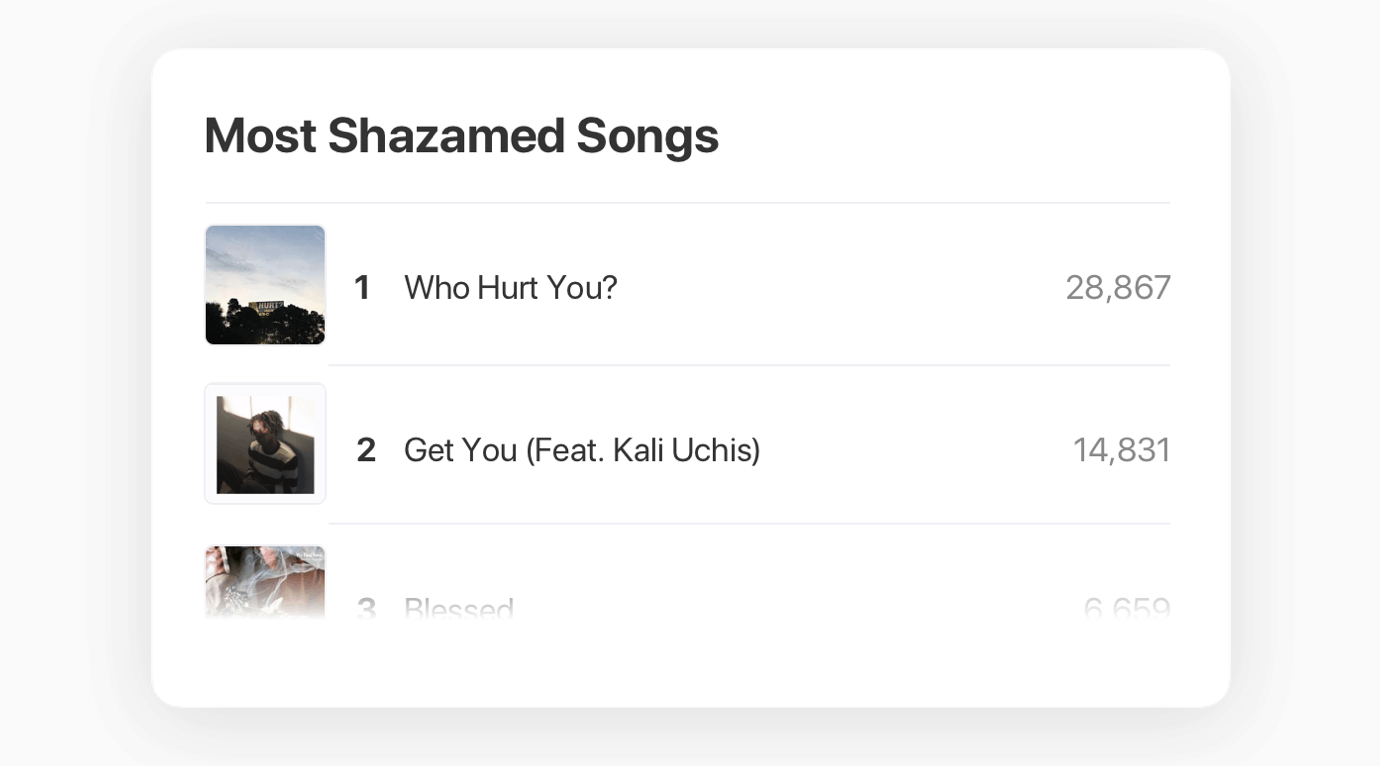Open the song titled Who Hurt You?

tap(510, 288)
